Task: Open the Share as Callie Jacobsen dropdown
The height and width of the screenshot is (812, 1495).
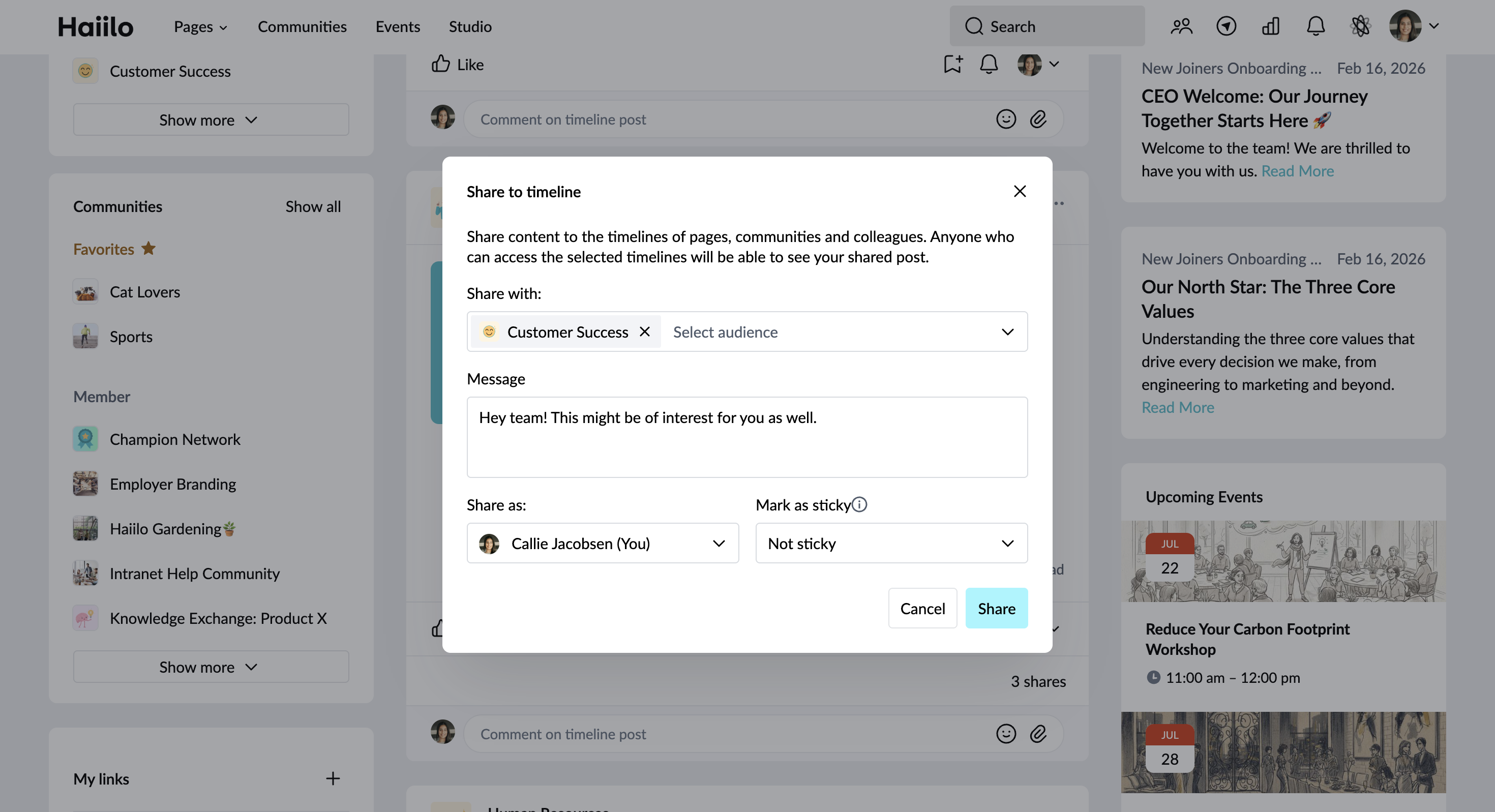Action: 603,543
